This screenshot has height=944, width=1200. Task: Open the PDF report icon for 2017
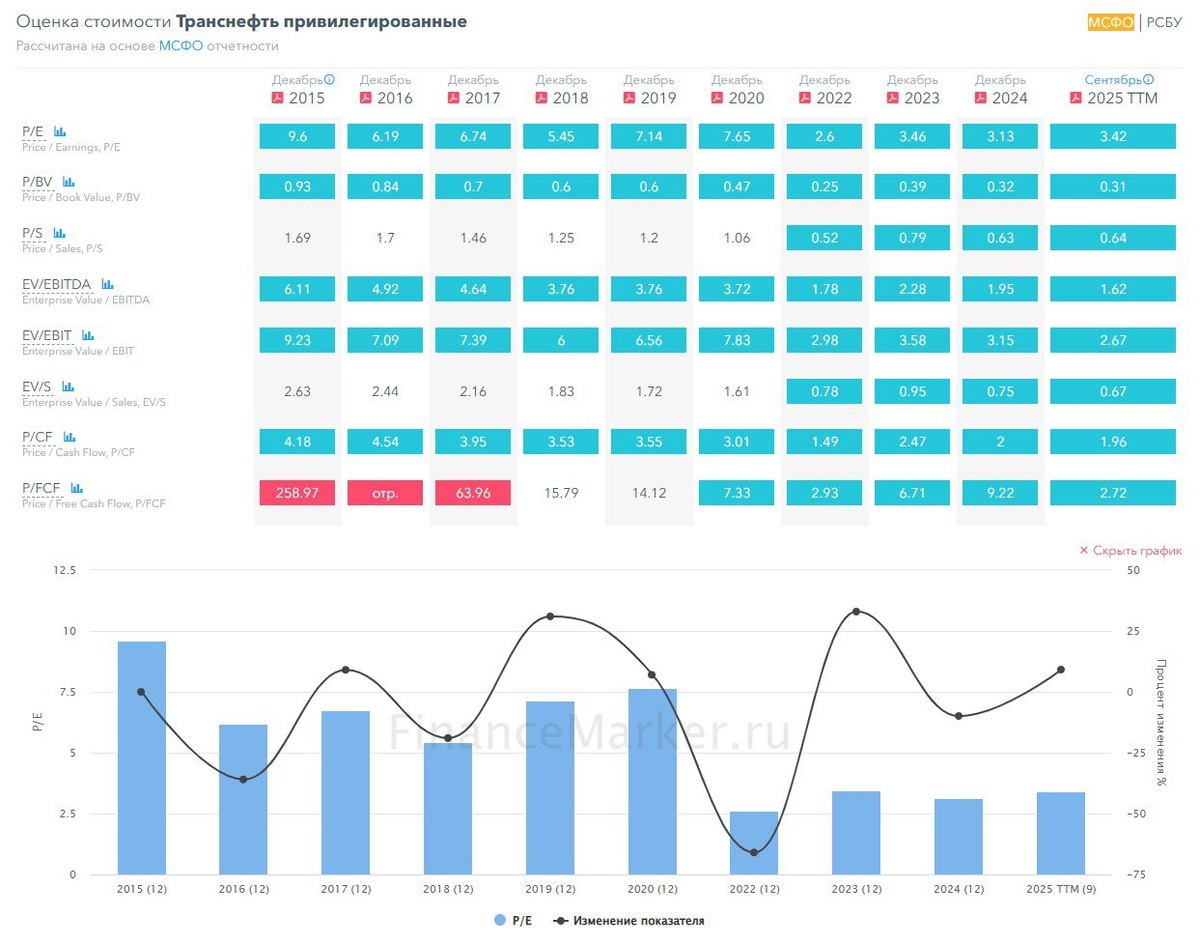tap(454, 98)
